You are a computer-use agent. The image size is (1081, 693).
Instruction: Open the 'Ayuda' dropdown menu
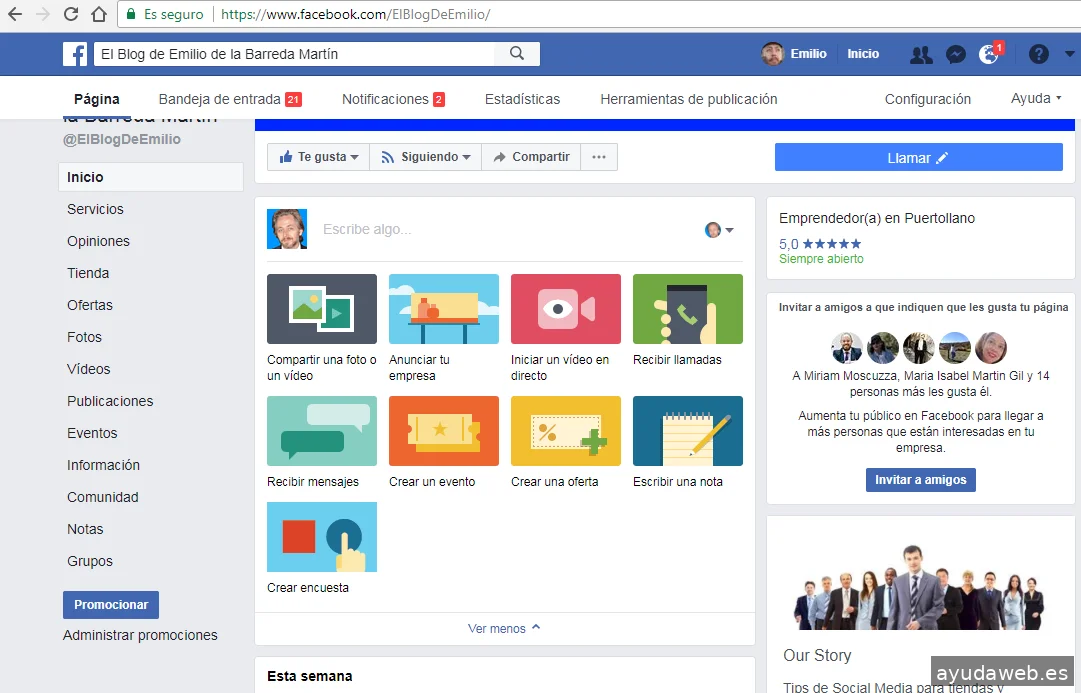[1036, 99]
